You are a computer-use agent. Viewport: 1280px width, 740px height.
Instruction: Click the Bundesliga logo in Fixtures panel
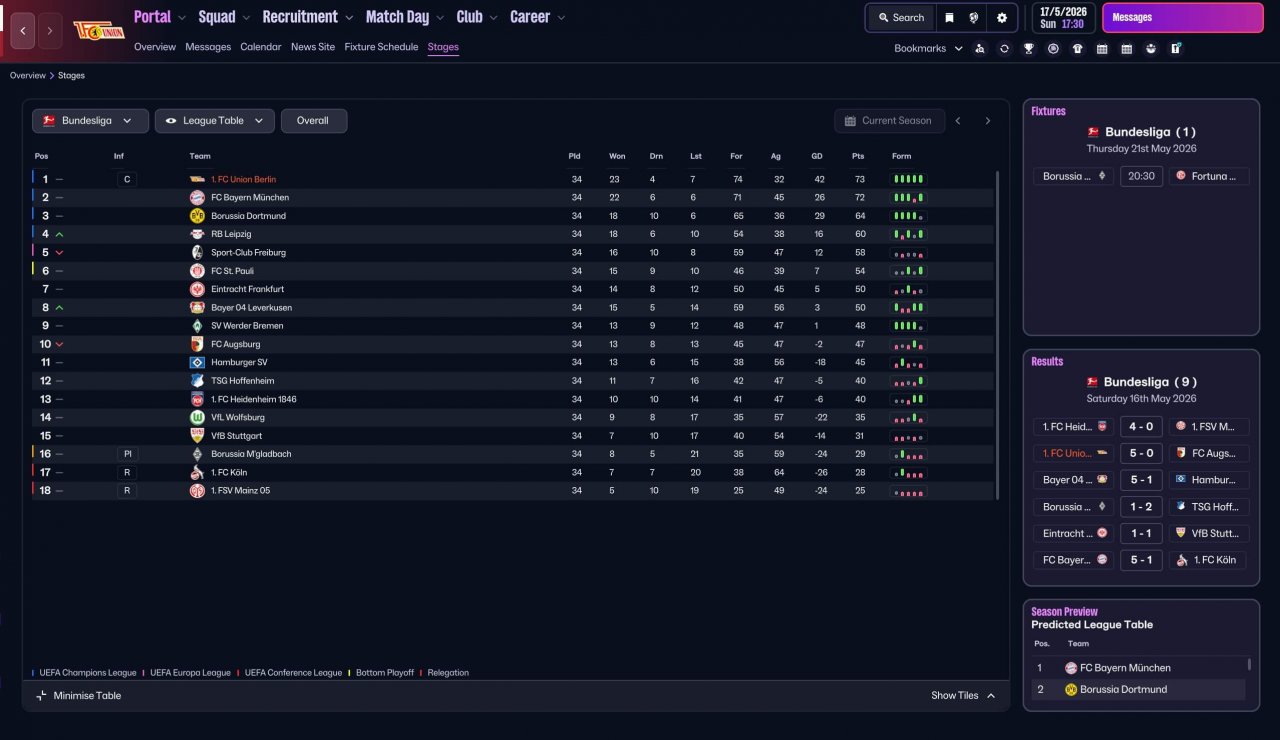(x=1093, y=132)
